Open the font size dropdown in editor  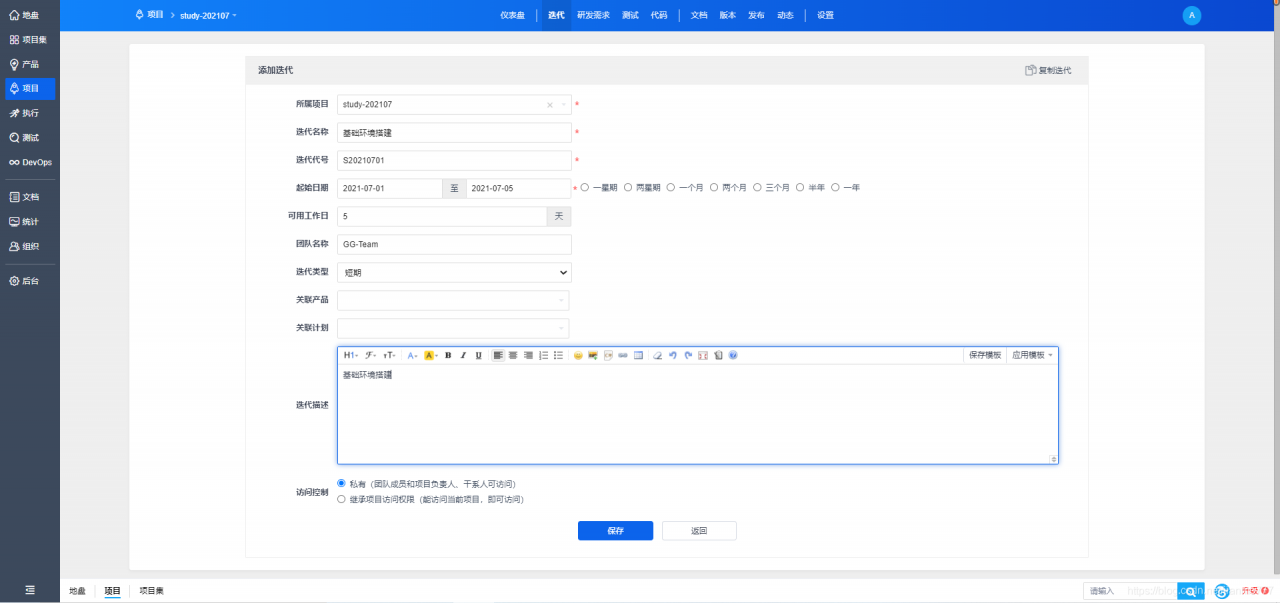click(390, 355)
